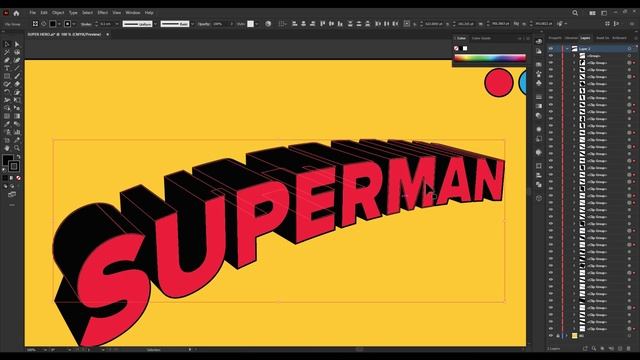
Task: Open the control bar stroke color dropdown
Action: 74,24
